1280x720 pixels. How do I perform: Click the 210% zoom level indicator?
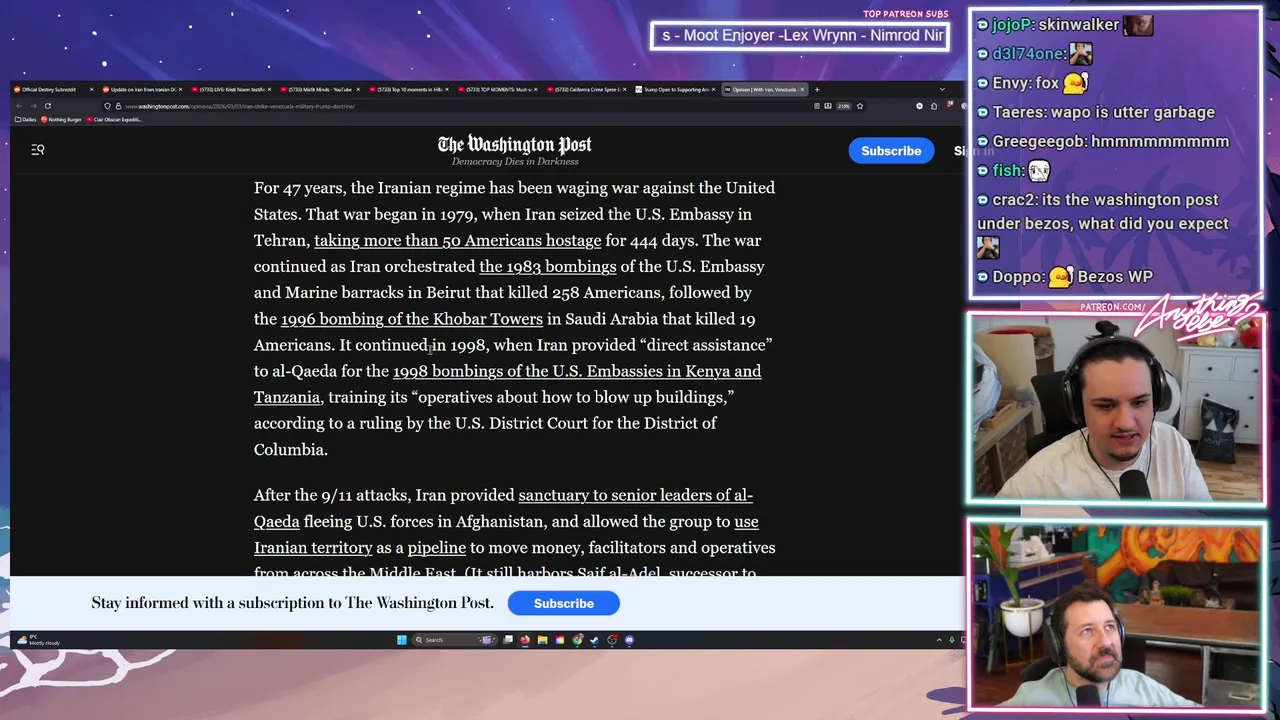(844, 106)
